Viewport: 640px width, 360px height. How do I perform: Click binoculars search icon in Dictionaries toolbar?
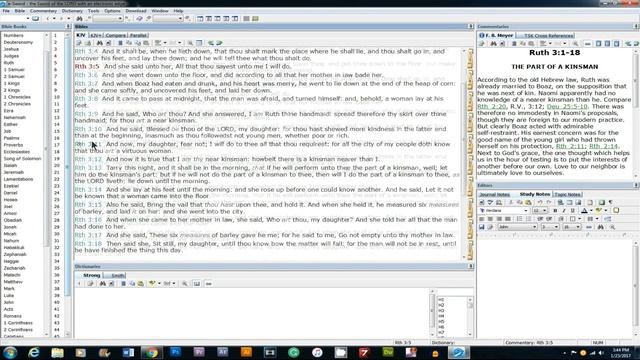(102, 284)
